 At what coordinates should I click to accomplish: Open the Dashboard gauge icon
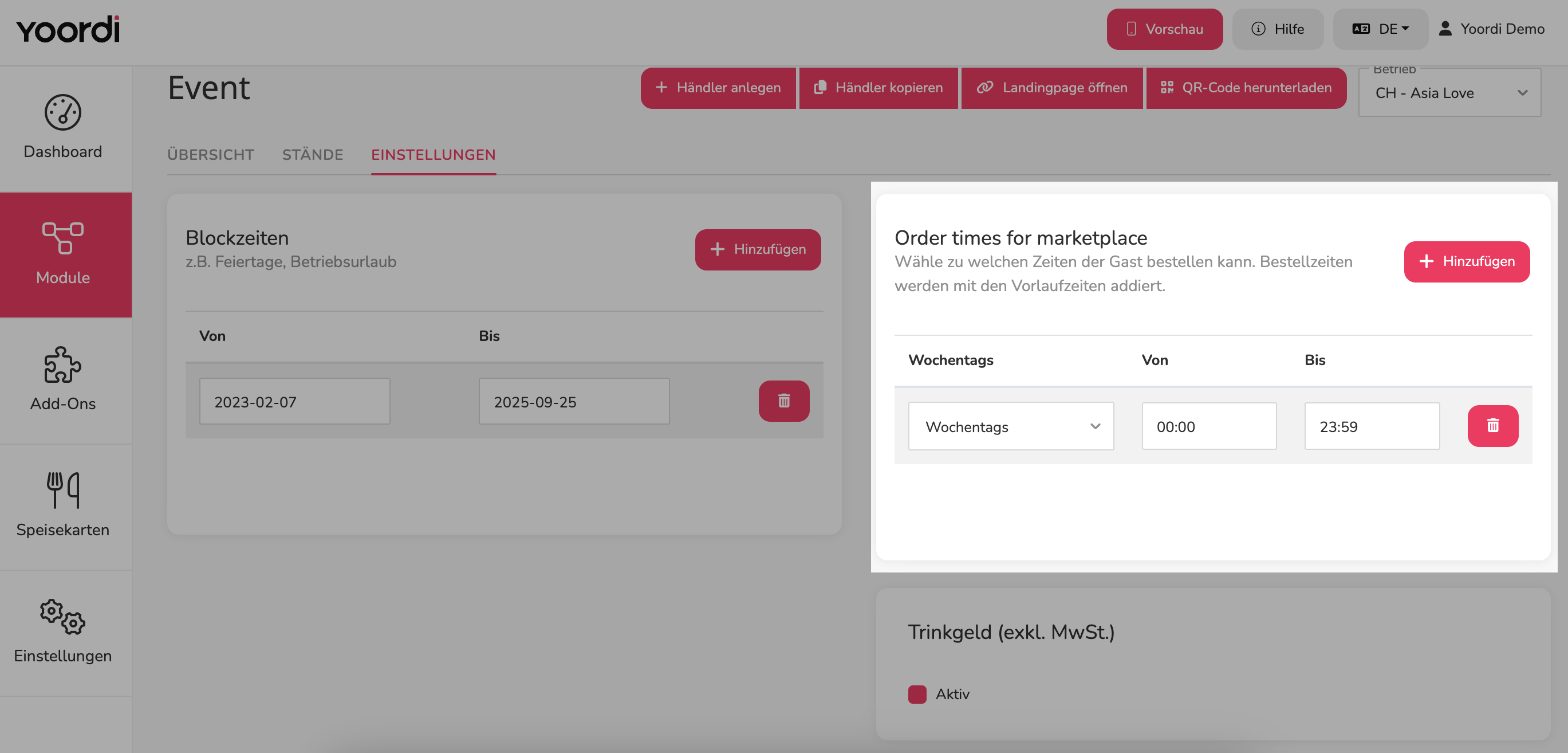click(62, 112)
